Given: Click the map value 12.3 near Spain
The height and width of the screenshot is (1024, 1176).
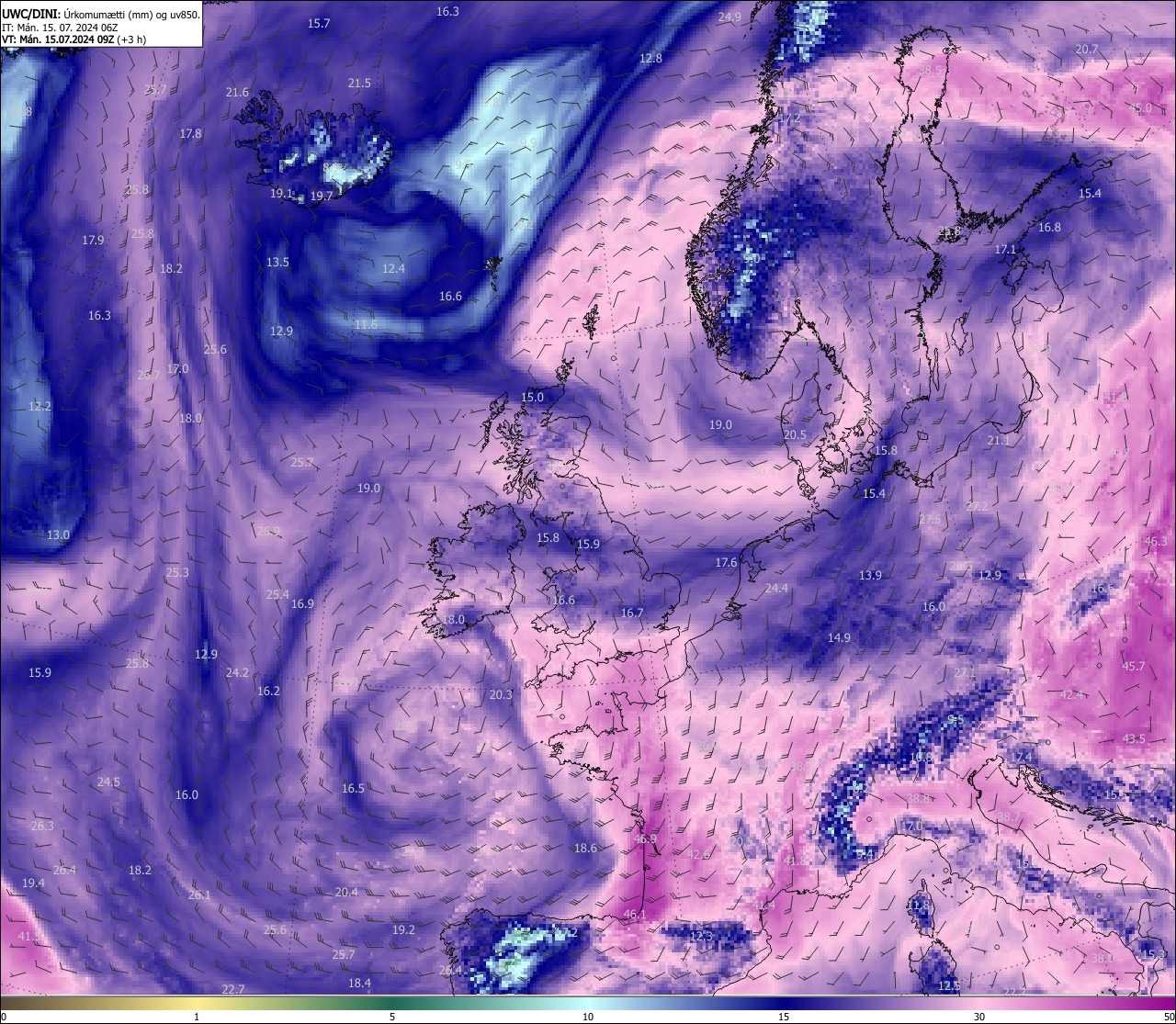Looking at the screenshot, I should pyautogui.click(x=701, y=936).
